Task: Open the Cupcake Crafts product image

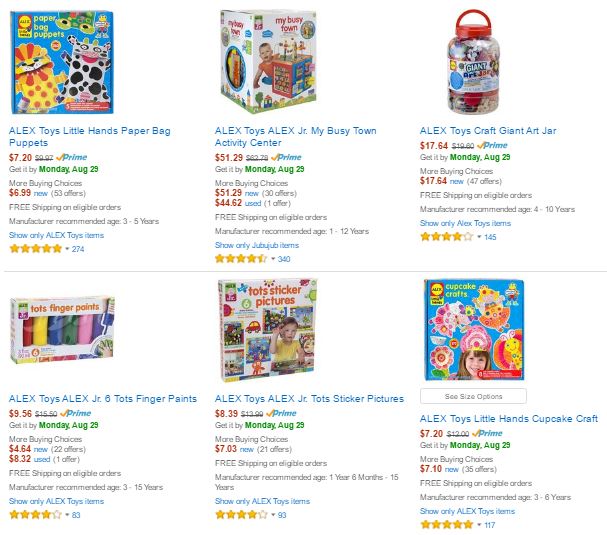Action: pos(474,330)
